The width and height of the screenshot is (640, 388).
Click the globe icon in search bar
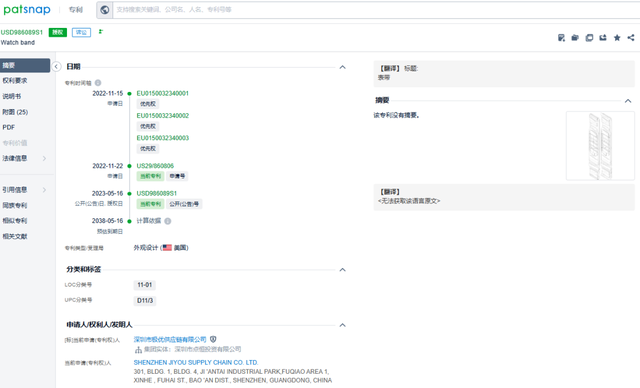[x=104, y=10]
